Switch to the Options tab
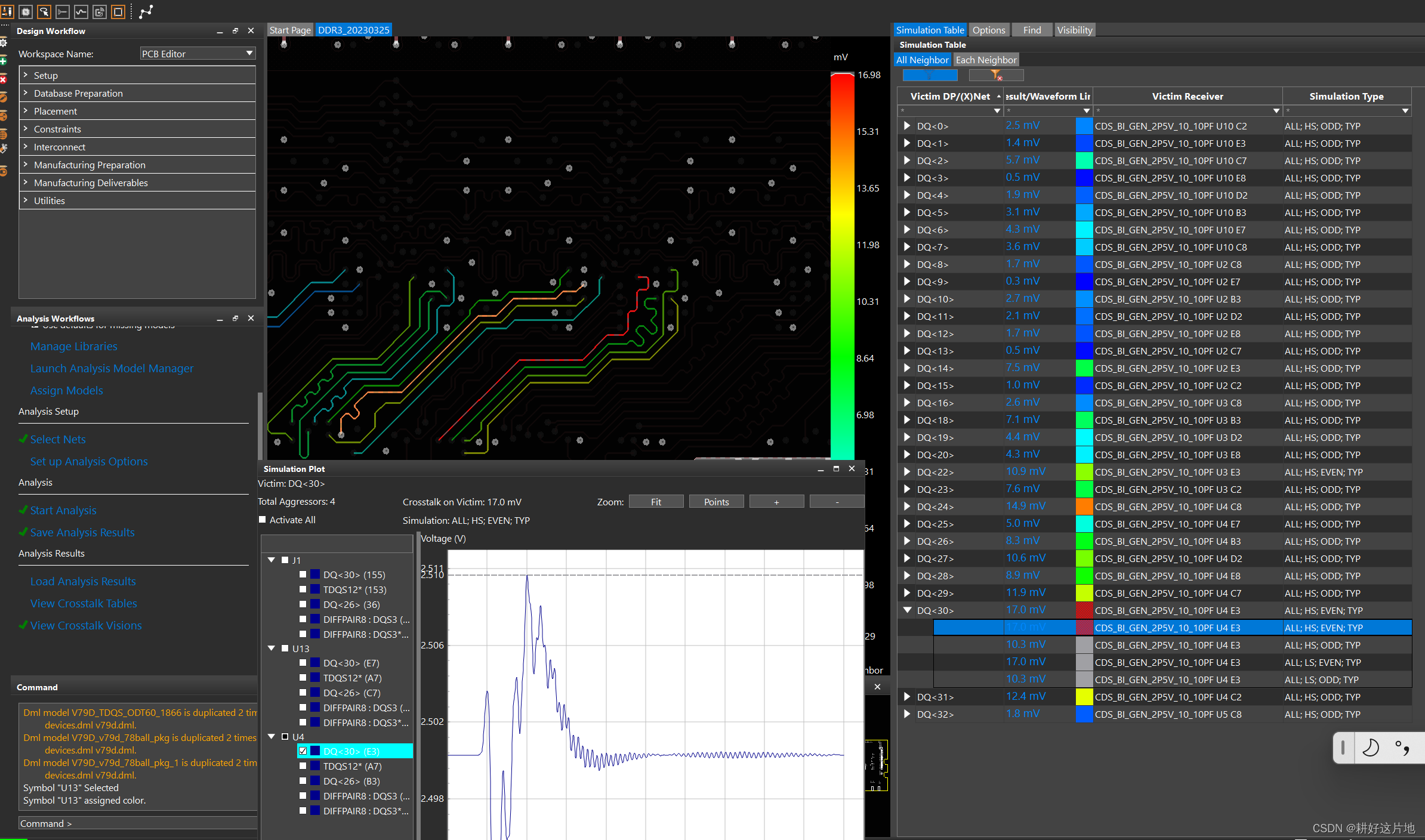 (x=988, y=29)
